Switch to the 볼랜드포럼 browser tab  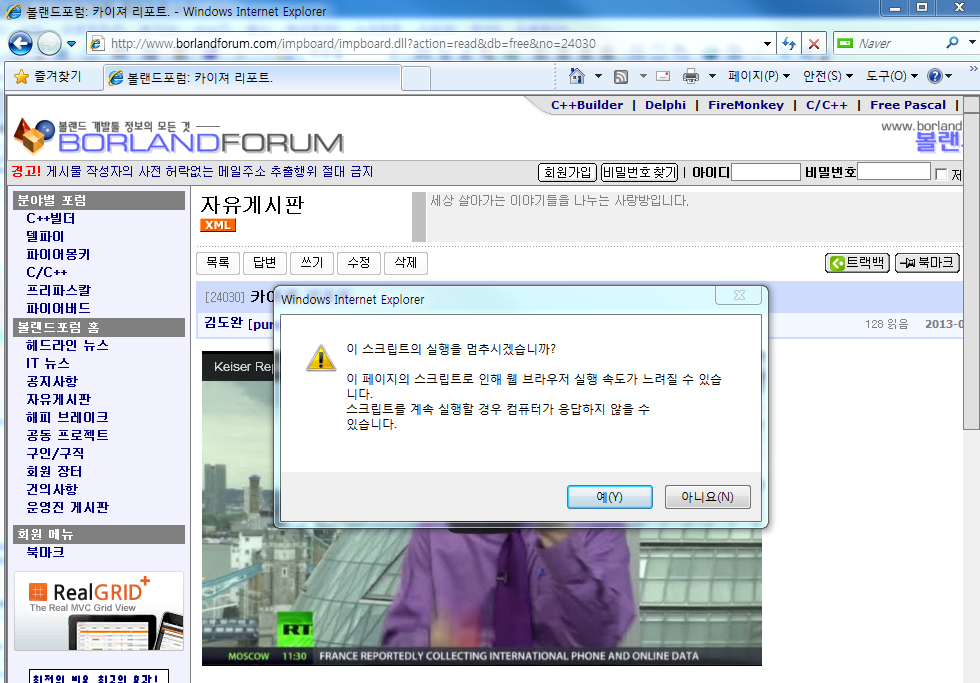pos(252,77)
